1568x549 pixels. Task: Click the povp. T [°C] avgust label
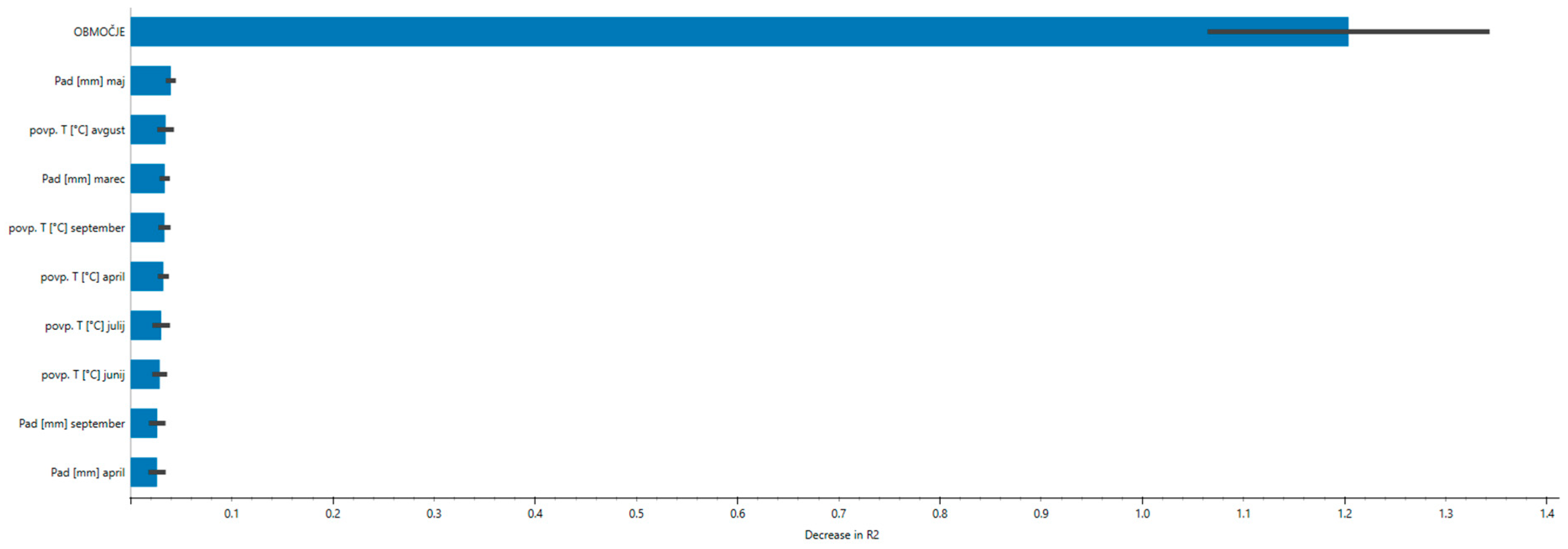[x=77, y=130]
